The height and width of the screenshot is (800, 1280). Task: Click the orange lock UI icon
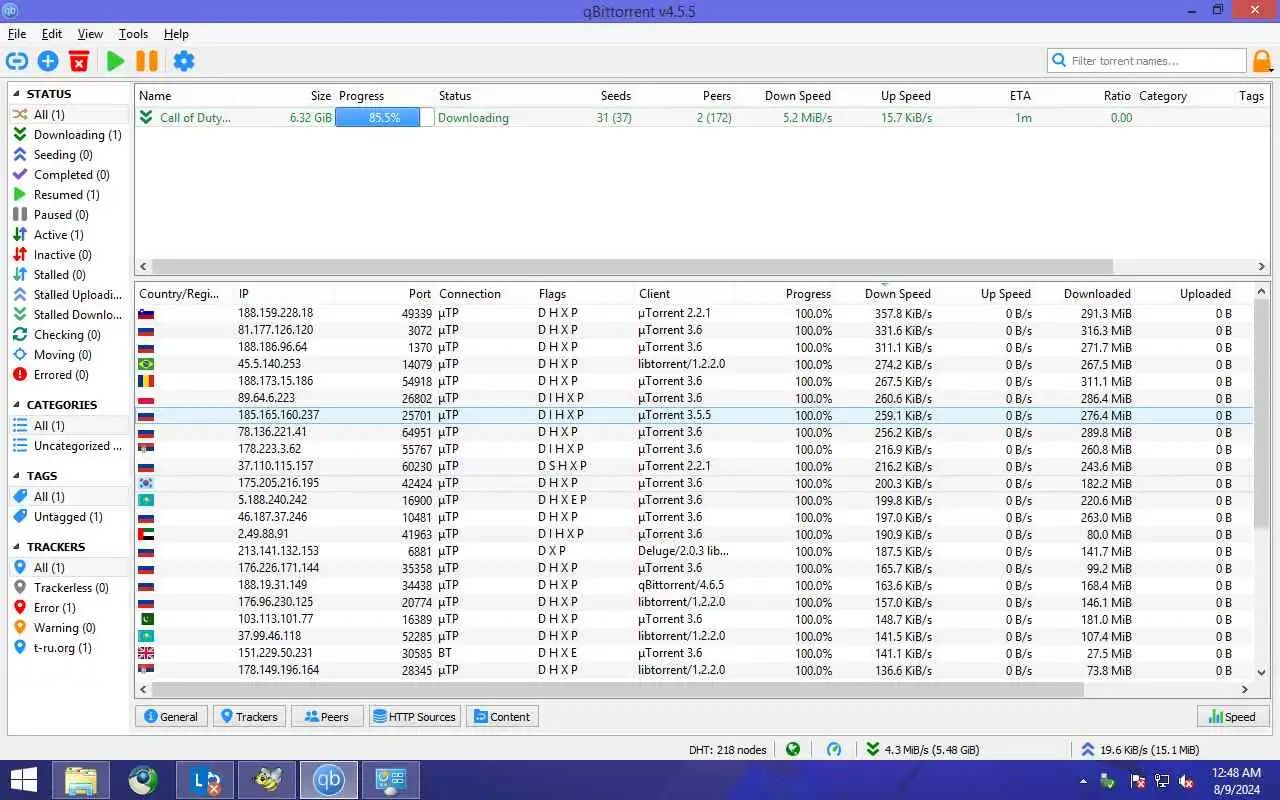pos(1263,61)
